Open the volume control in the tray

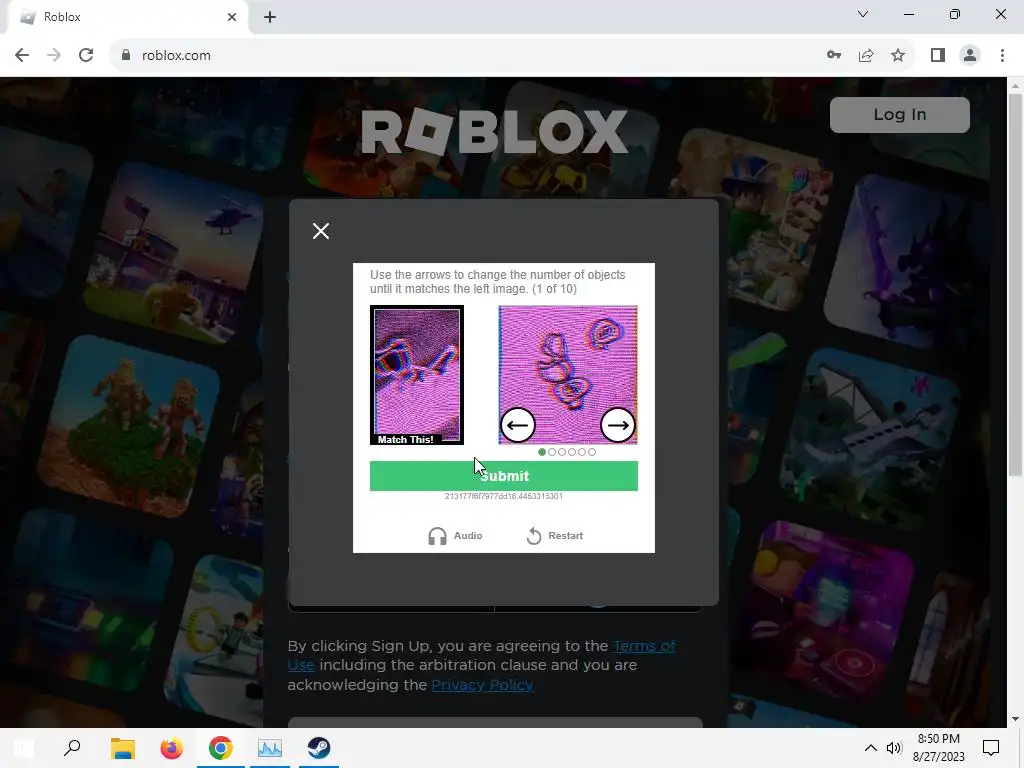[x=894, y=748]
